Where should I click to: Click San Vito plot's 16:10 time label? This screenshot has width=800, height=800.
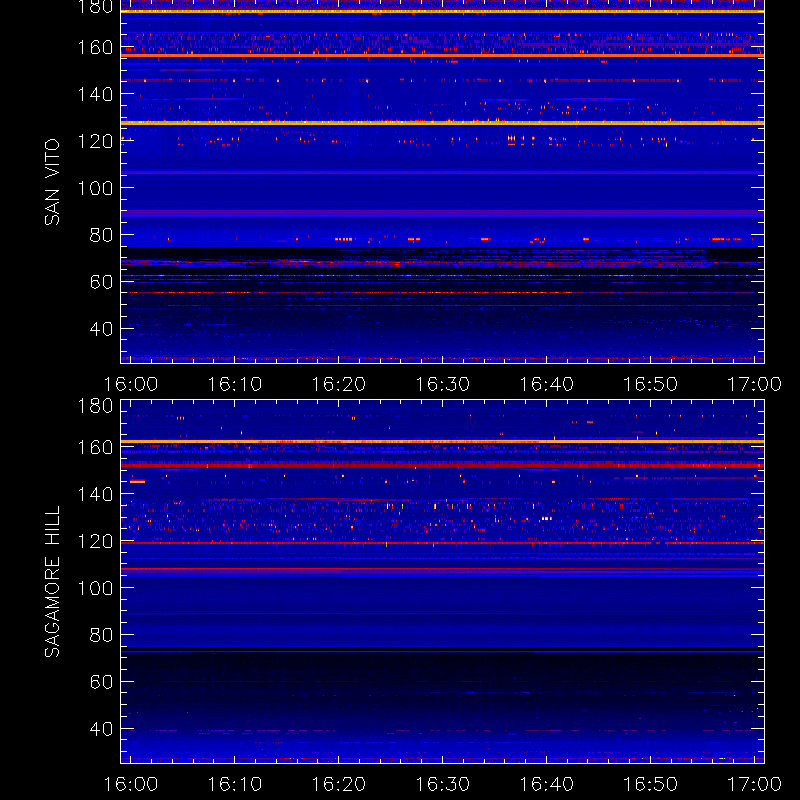235,384
